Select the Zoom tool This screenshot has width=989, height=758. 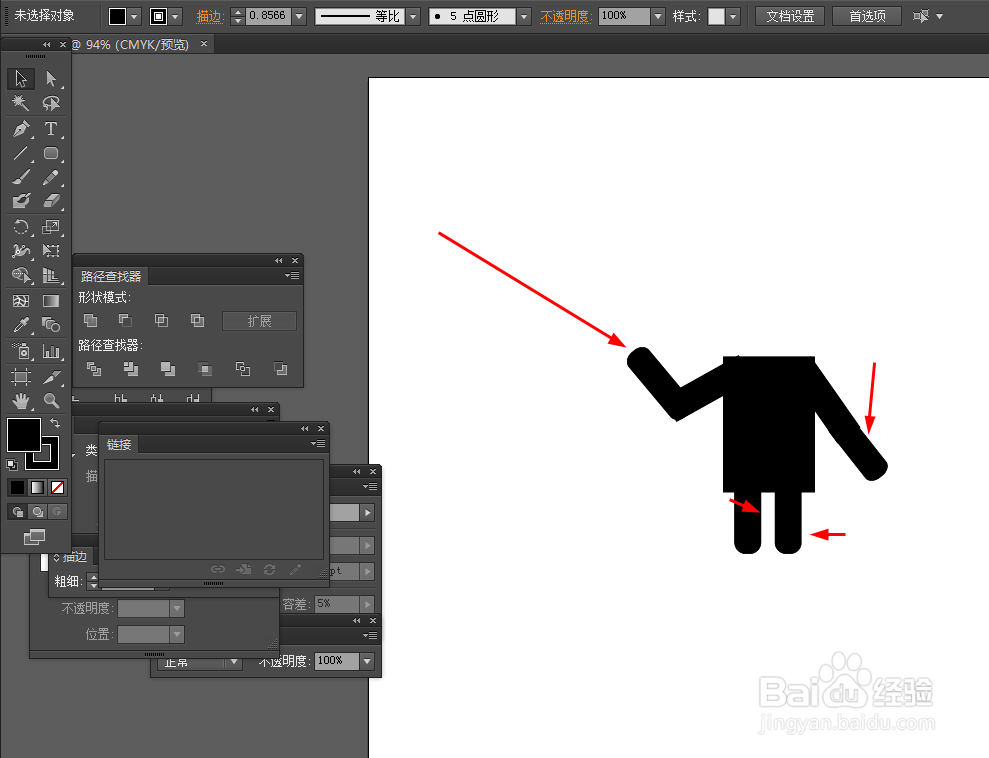pyautogui.click(x=51, y=400)
